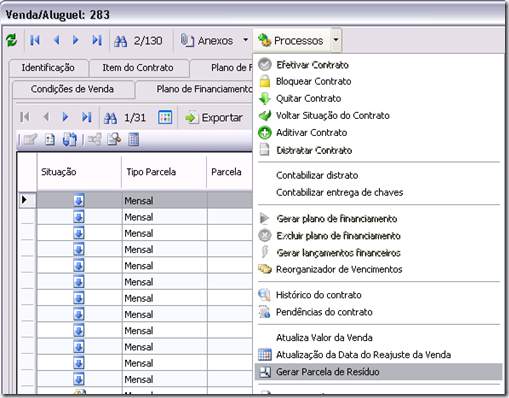Go to first installment in inner grid toolbar
The width and height of the screenshot is (509, 398).
(25, 117)
